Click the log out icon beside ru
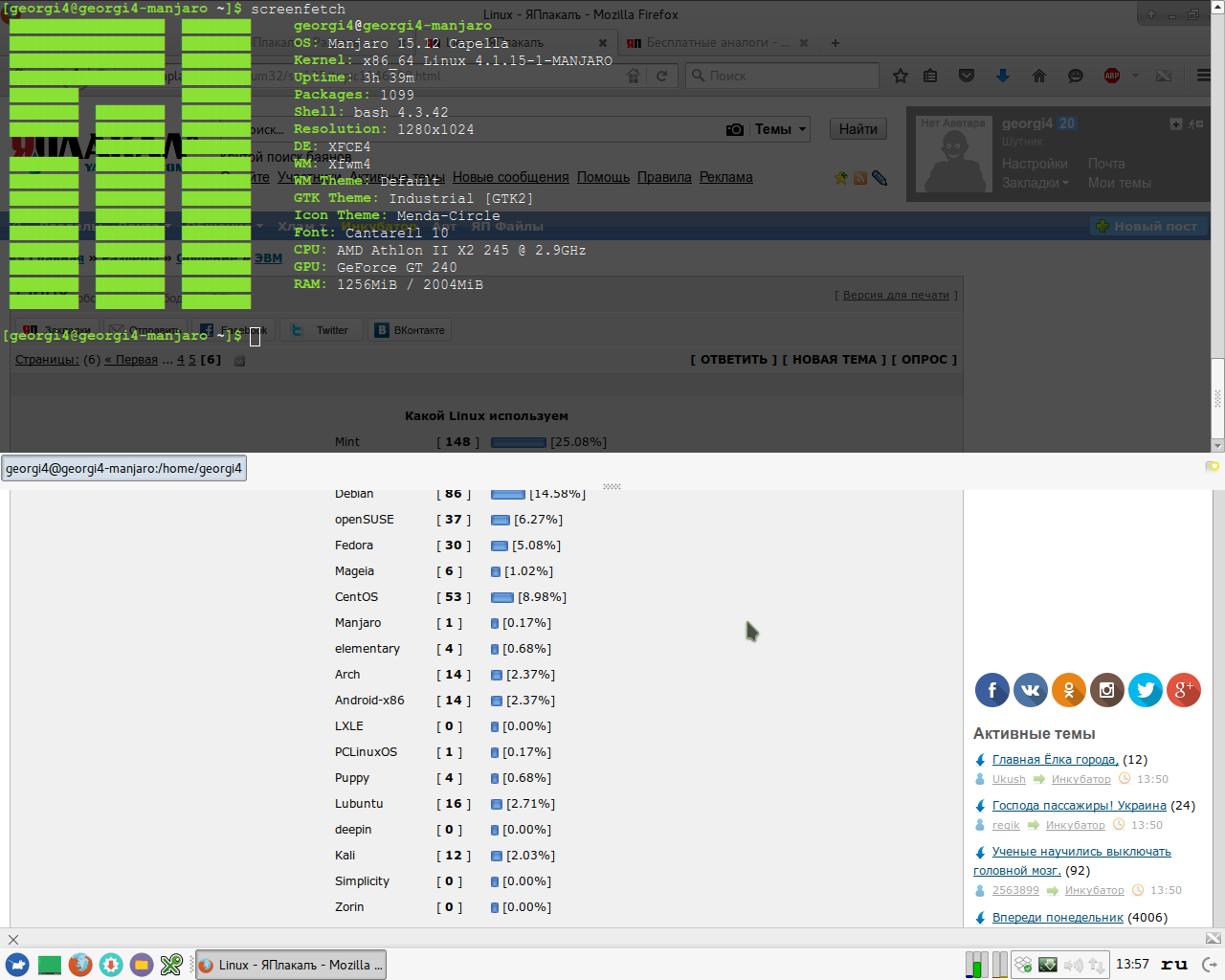The width and height of the screenshot is (1225, 980). pos(1210,965)
